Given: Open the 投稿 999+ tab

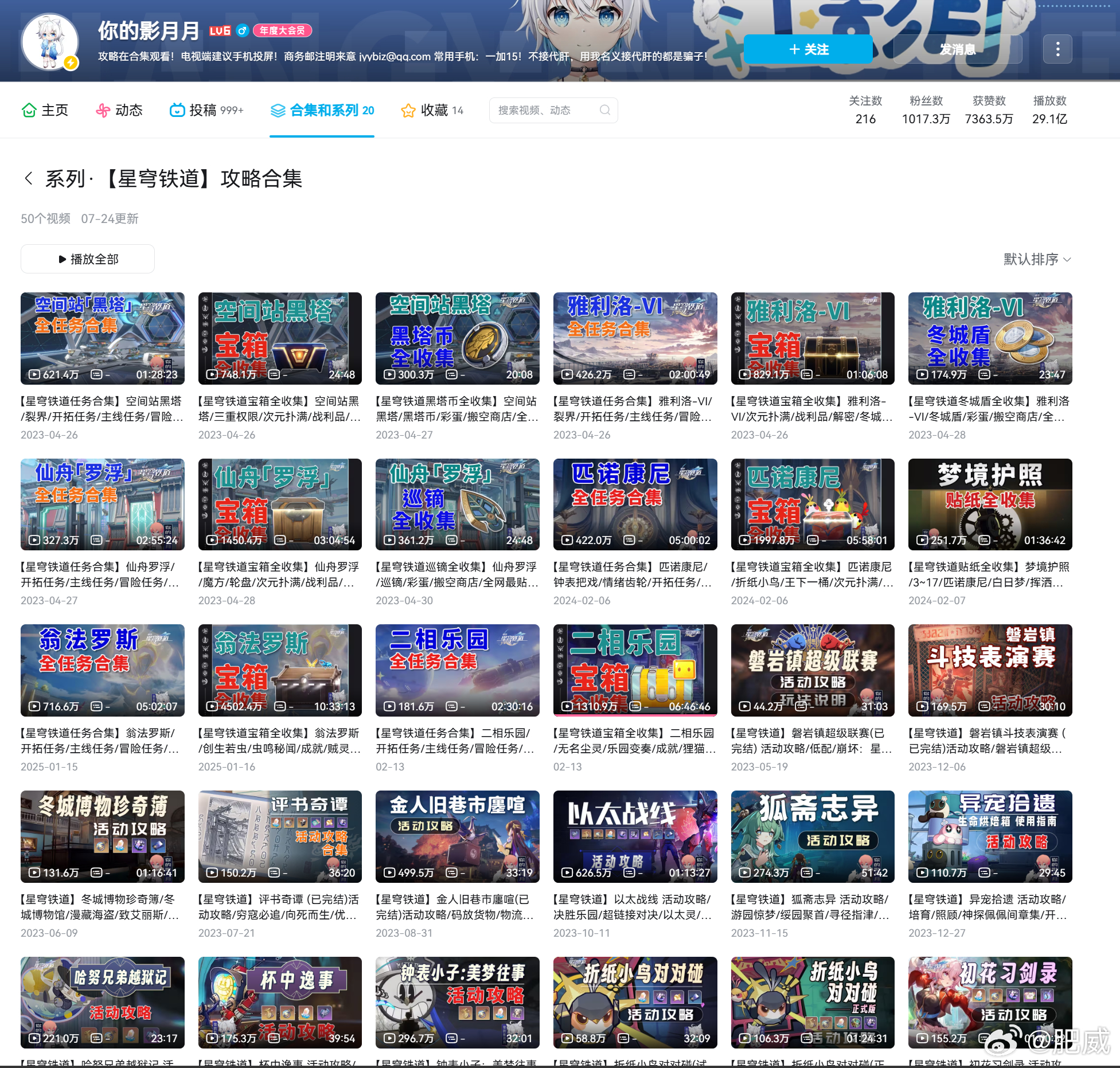Looking at the screenshot, I should (206, 110).
